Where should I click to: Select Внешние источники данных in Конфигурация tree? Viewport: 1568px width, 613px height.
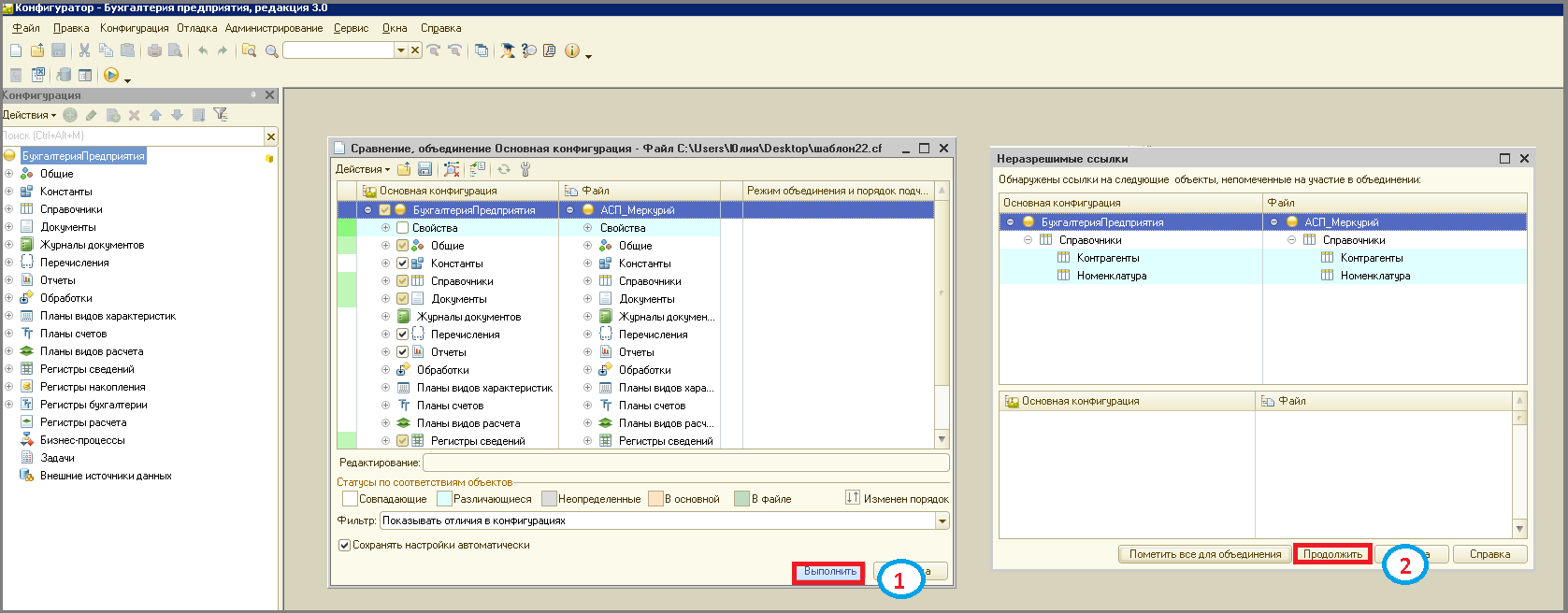[x=106, y=476]
